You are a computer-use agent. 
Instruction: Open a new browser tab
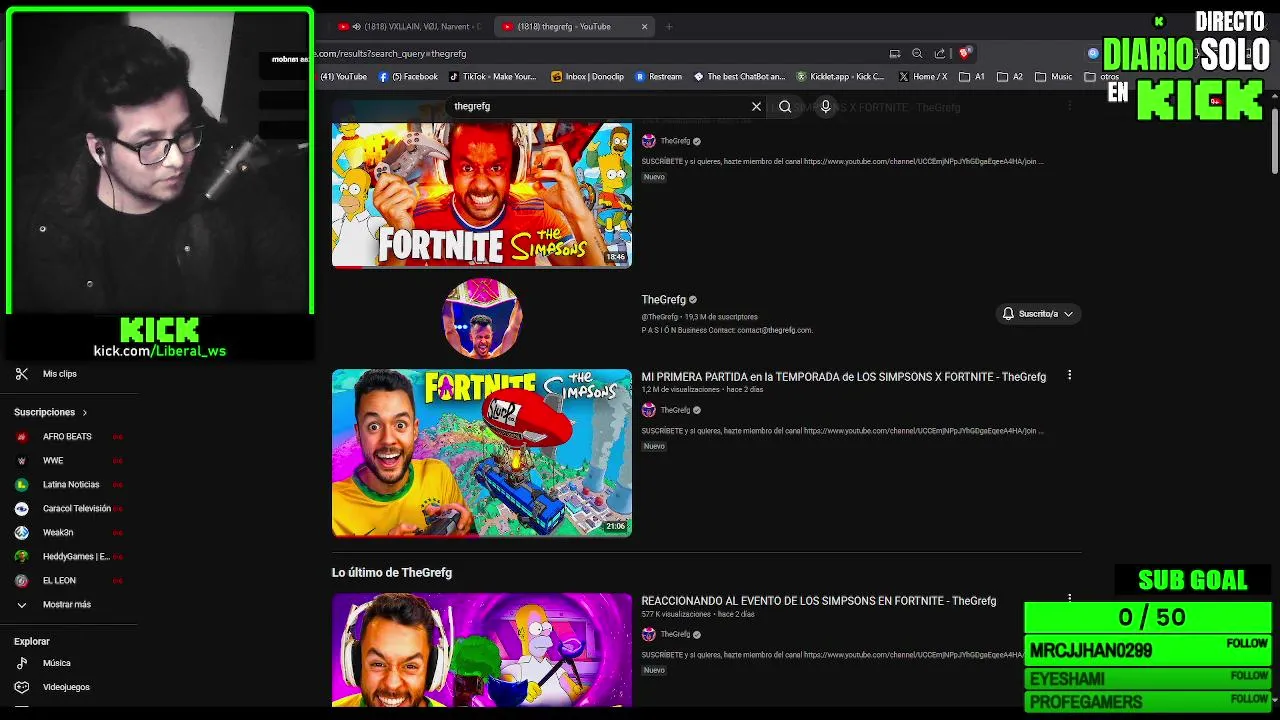[669, 27]
